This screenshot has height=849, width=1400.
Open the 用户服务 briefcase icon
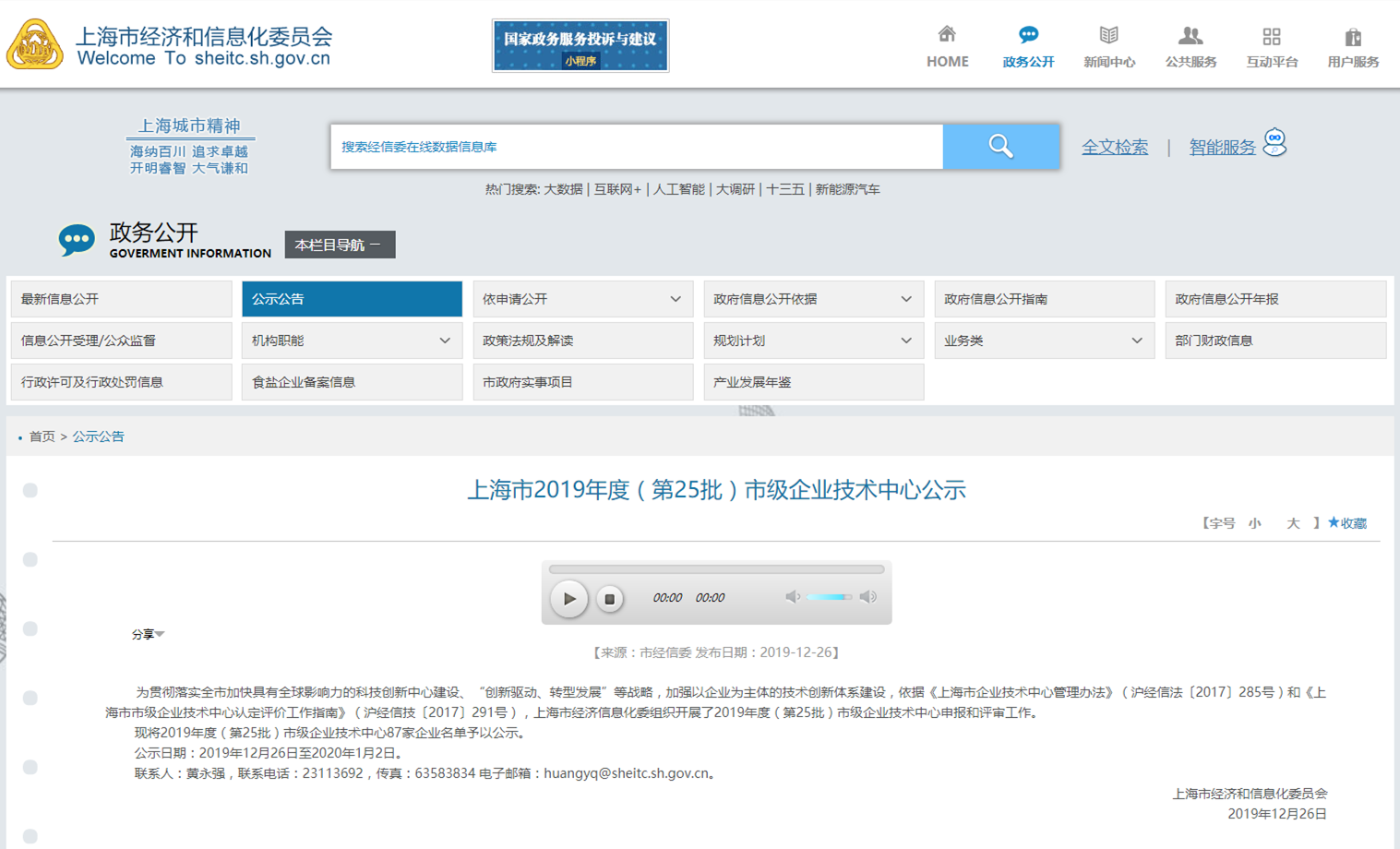point(1352,37)
